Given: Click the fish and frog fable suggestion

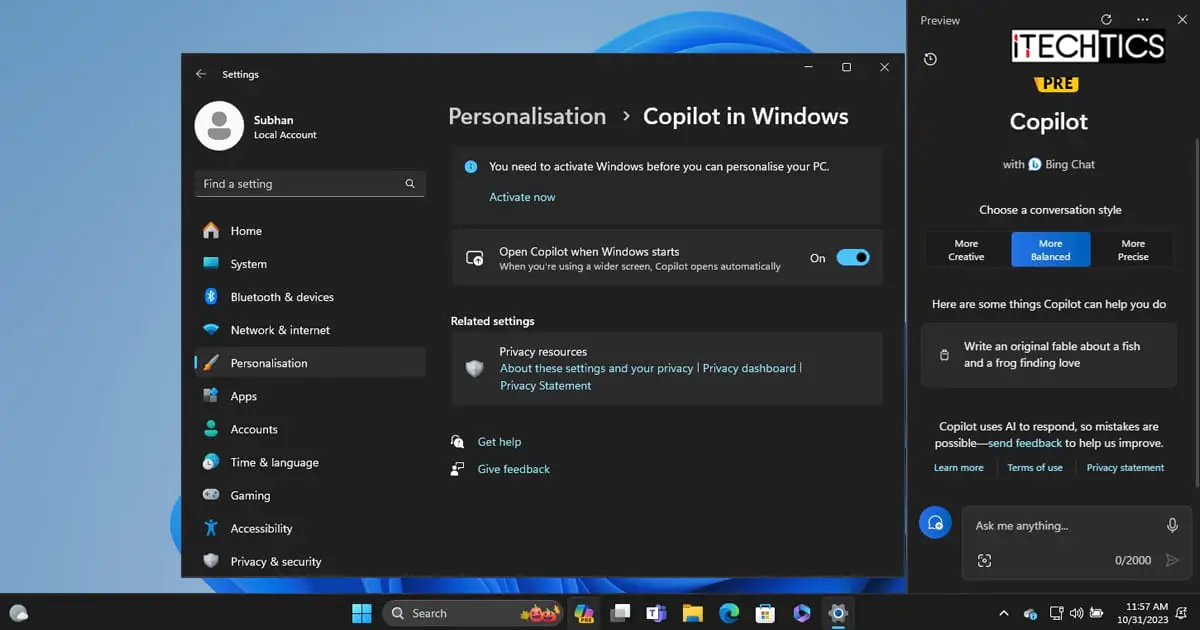Looking at the screenshot, I should click(x=1048, y=355).
